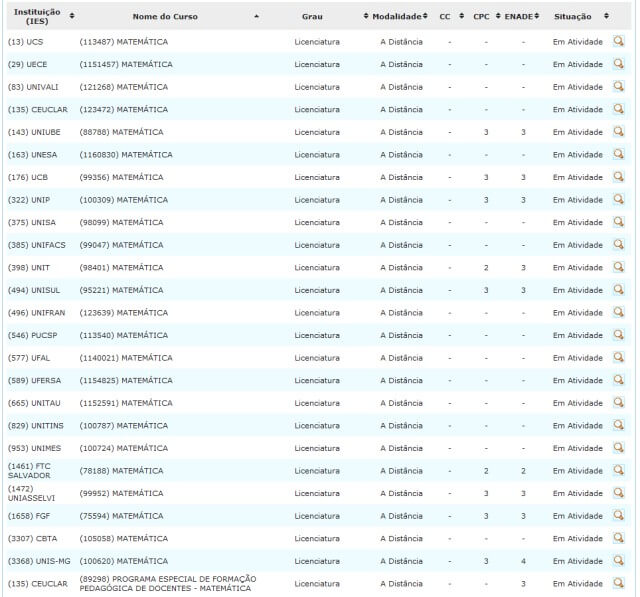View details icon for UNIMES row
The width and height of the screenshot is (640, 597).
(x=618, y=448)
